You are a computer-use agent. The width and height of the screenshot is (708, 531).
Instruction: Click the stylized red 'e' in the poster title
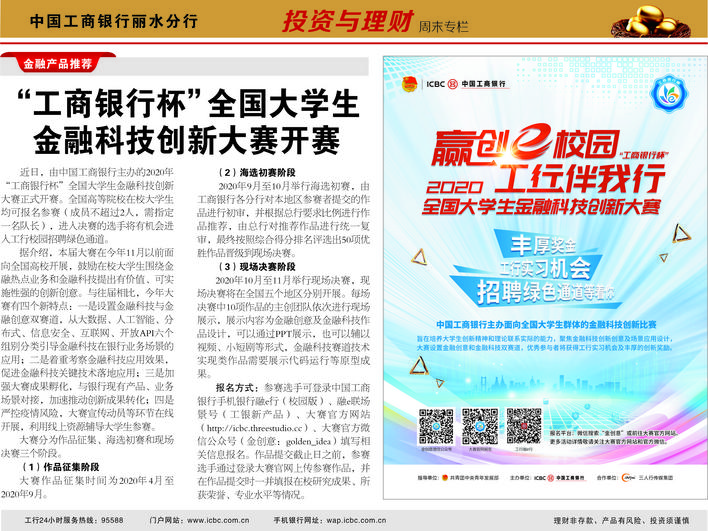pos(531,140)
